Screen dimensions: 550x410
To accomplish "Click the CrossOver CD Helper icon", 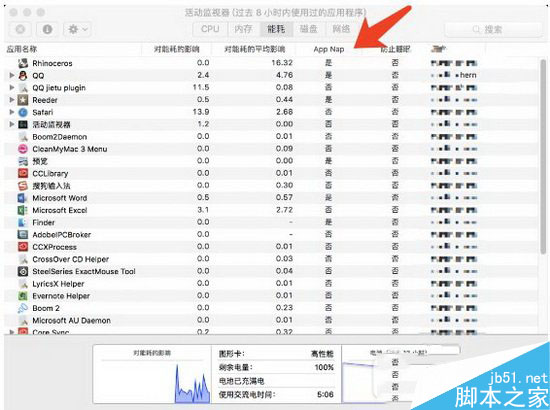I will click(23, 259).
